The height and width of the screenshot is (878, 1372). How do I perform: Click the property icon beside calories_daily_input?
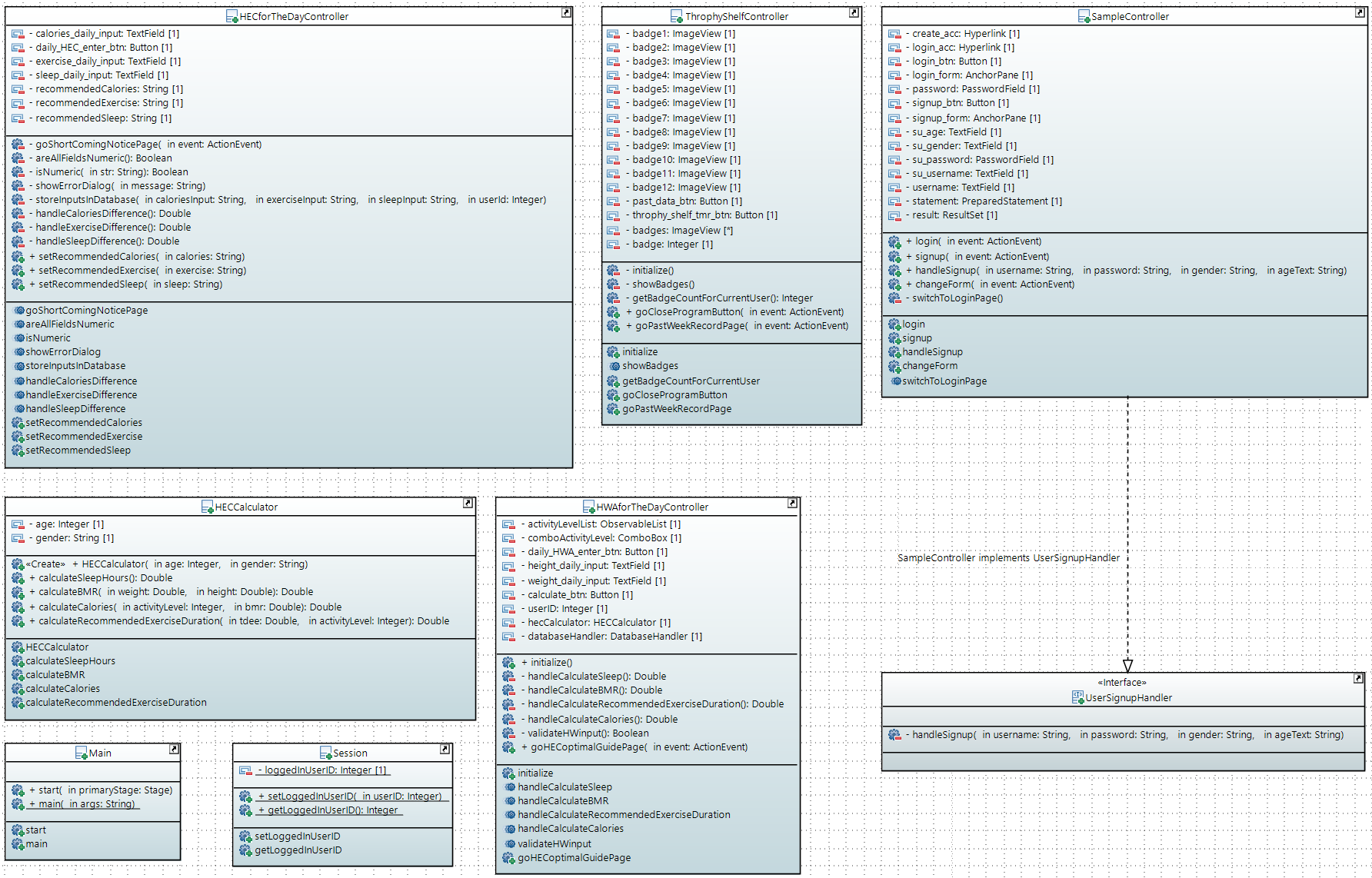18,34
